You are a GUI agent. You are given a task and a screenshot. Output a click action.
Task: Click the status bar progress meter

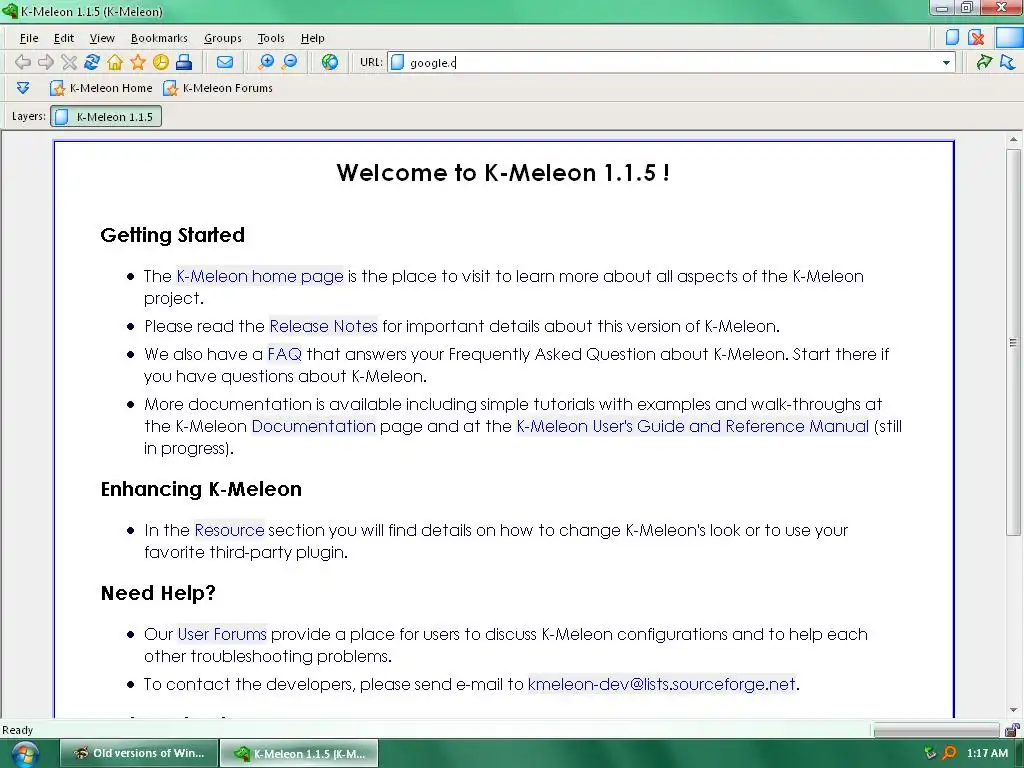936,729
